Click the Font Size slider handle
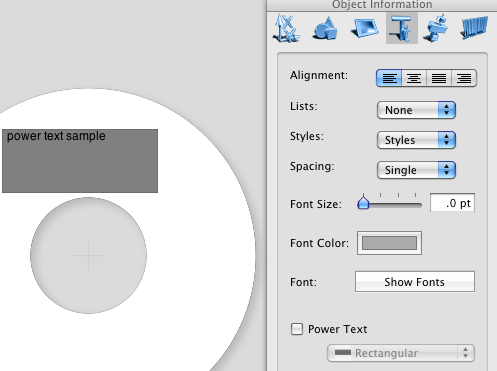The width and height of the screenshot is (497, 371). pos(363,202)
